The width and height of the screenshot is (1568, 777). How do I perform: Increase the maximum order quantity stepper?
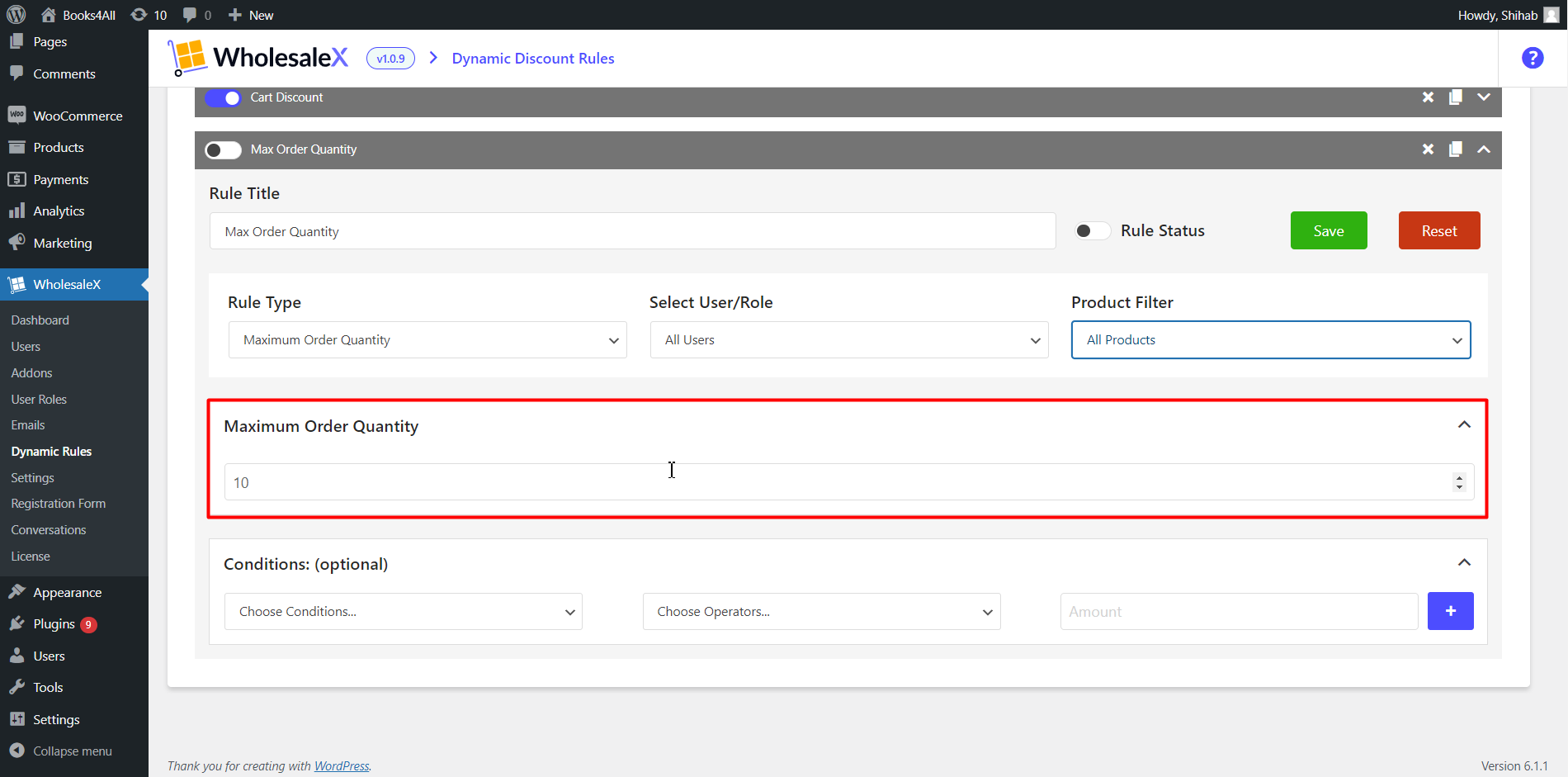[x=1459, y=477]
